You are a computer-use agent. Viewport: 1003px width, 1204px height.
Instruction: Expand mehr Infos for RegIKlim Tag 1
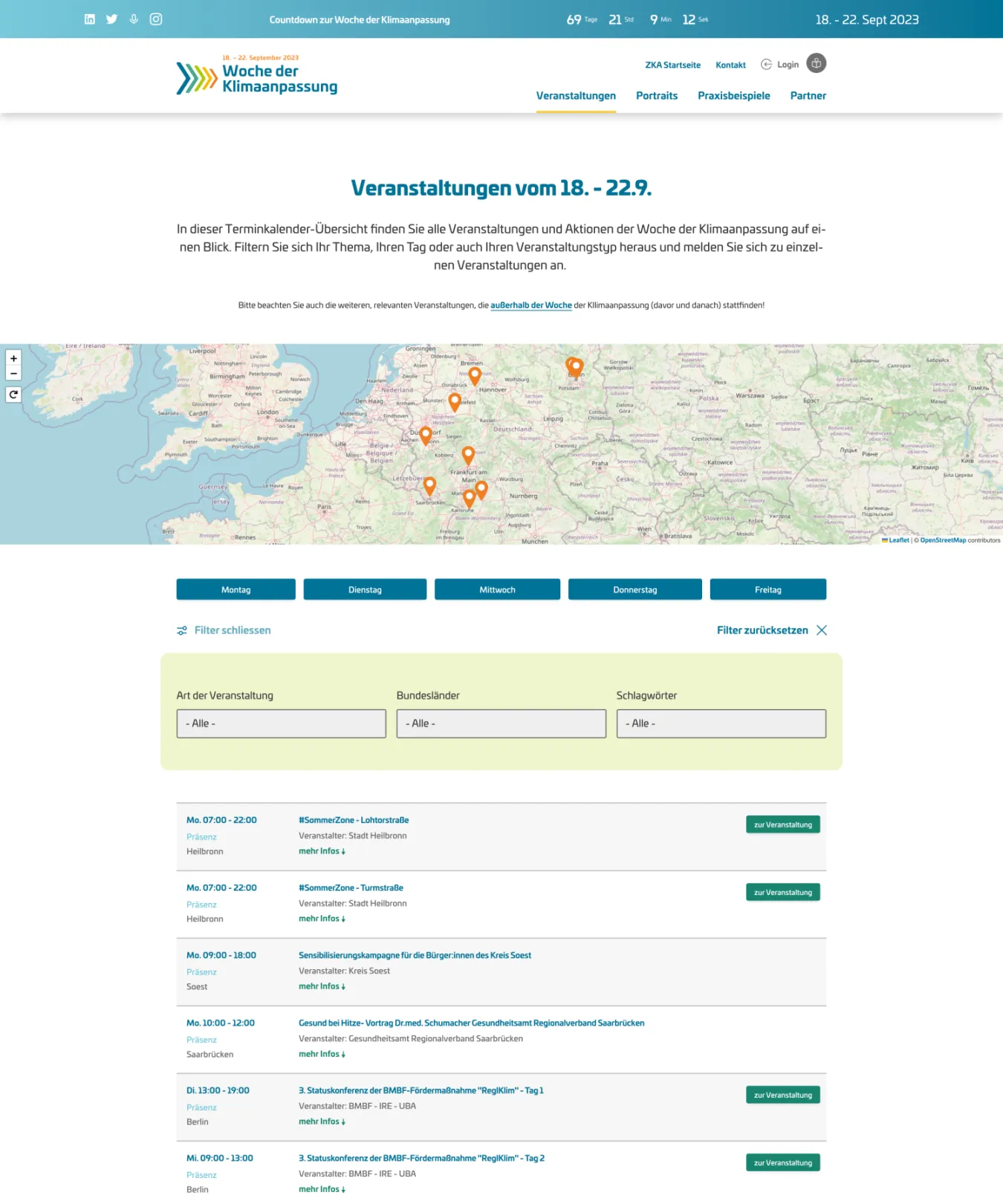(x=322, y=1122)
